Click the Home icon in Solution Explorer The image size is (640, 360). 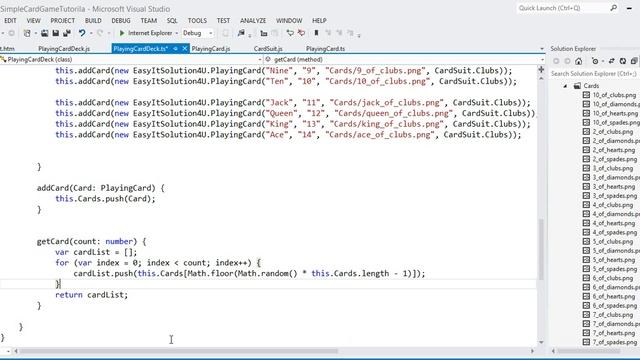[x=578, y=61]
